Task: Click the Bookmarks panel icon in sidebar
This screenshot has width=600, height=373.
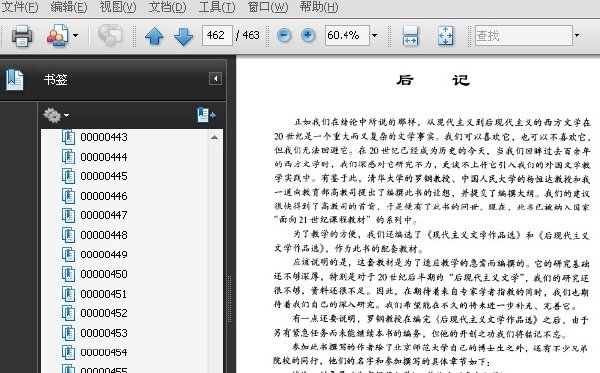Action: tap(15, 80)
